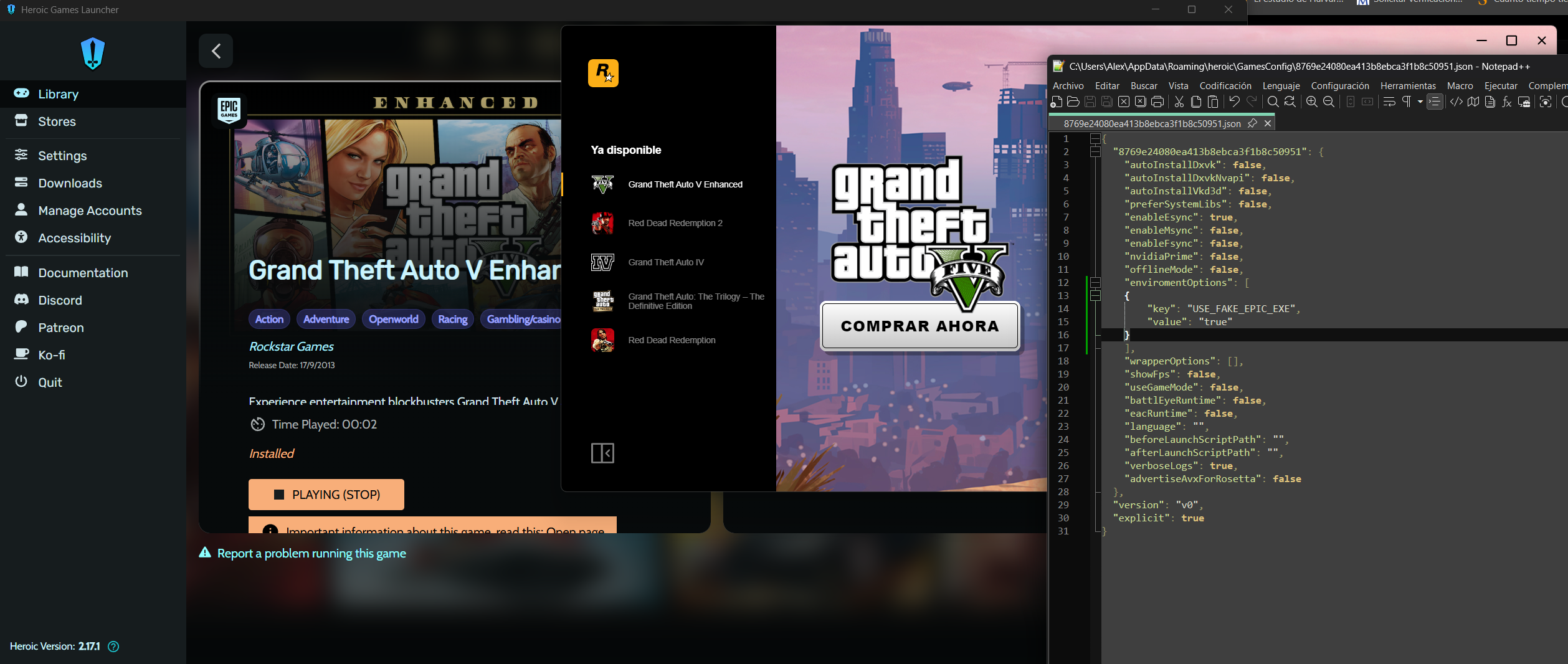The height and width of the screenshot is (664, 1568).
Task: Collapse the JSON fold marker on line 1
Action: [1095, 138]
